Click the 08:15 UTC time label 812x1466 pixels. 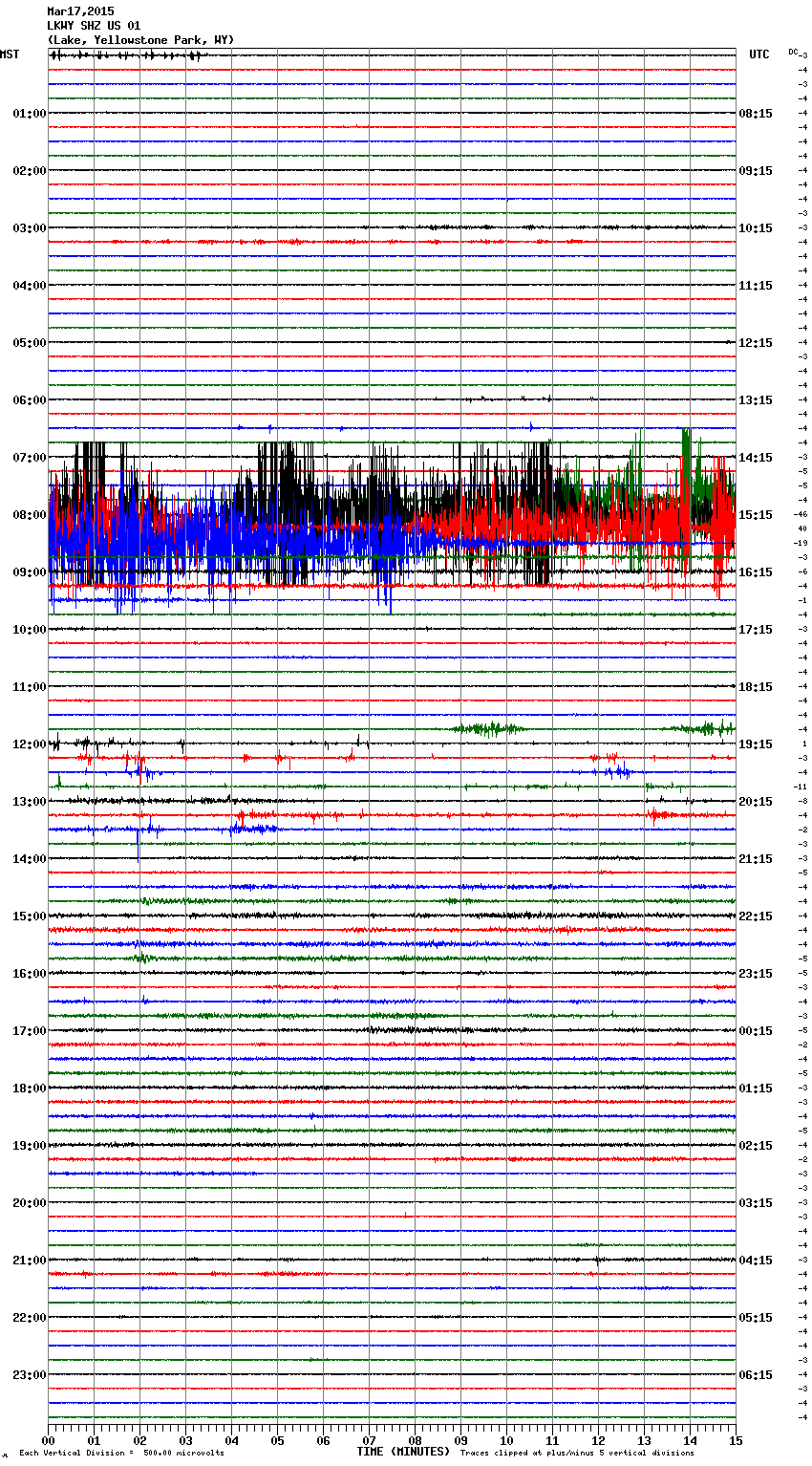756,114
